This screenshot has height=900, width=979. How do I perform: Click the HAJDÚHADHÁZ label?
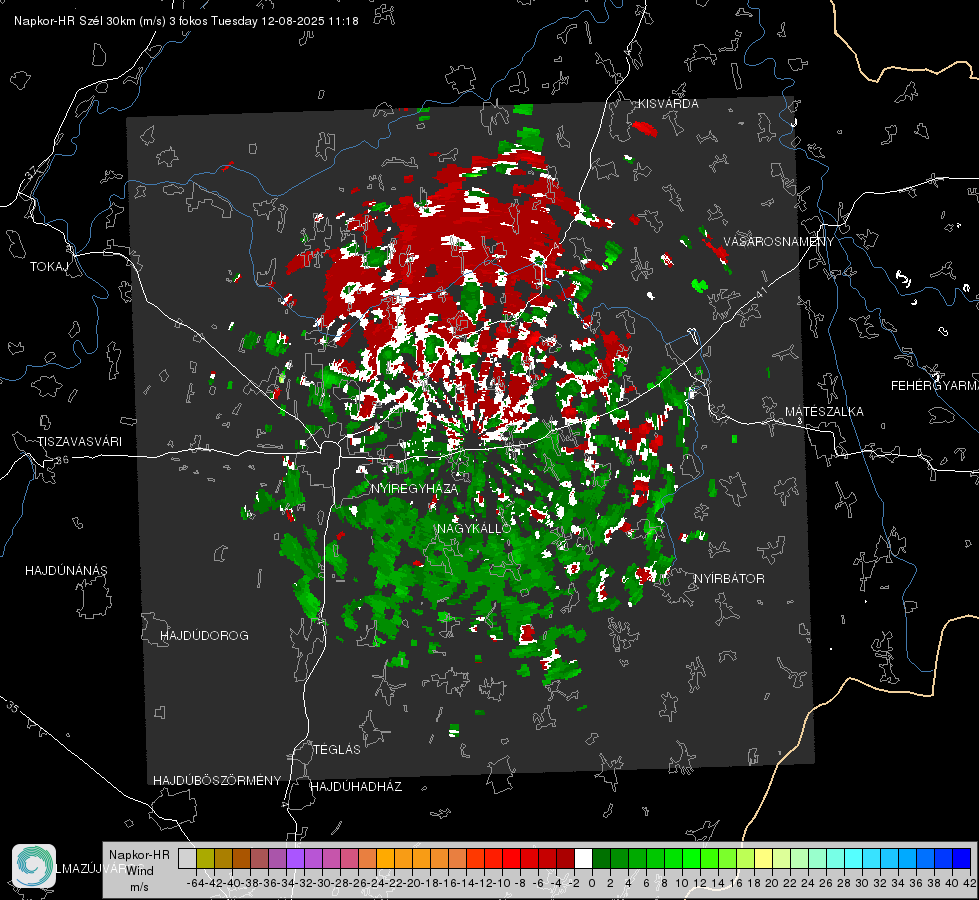(356, 787)
